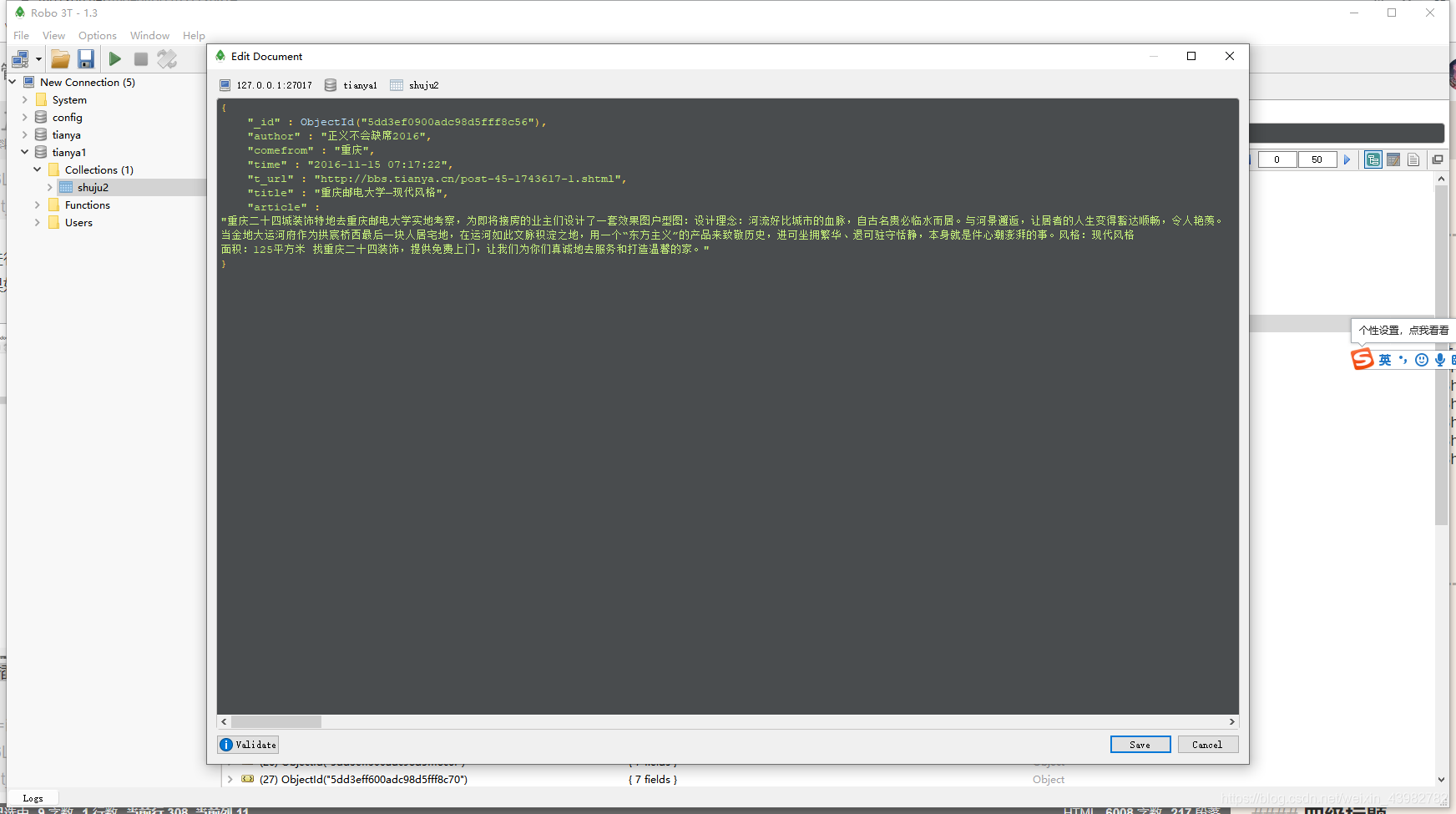Open the View menu
1456x814 pixels.
point(53,35)
